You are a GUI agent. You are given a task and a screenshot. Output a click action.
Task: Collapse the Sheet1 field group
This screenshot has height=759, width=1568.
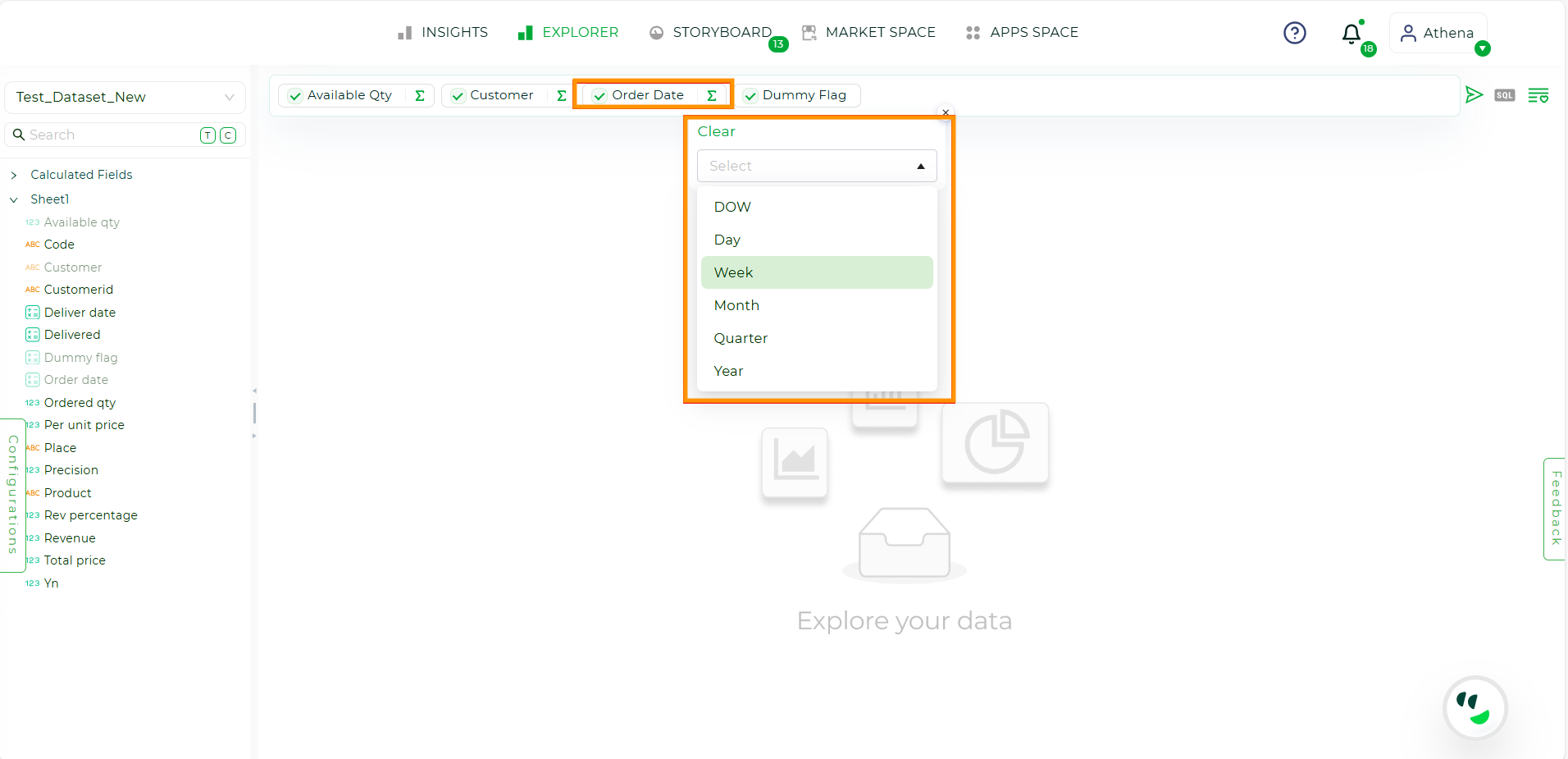(14, 199)
